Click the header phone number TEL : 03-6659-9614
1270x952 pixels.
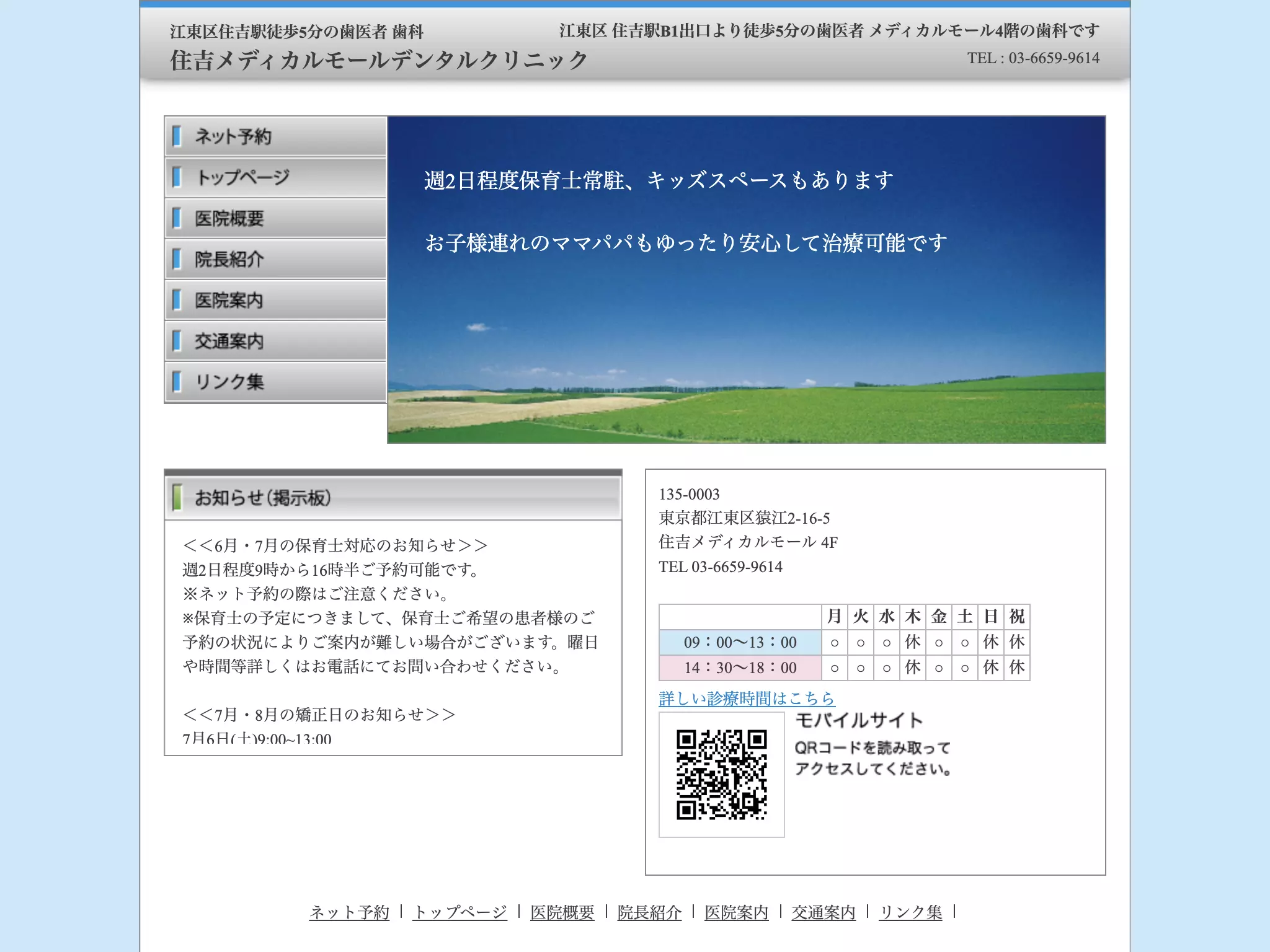(1033, 58)
